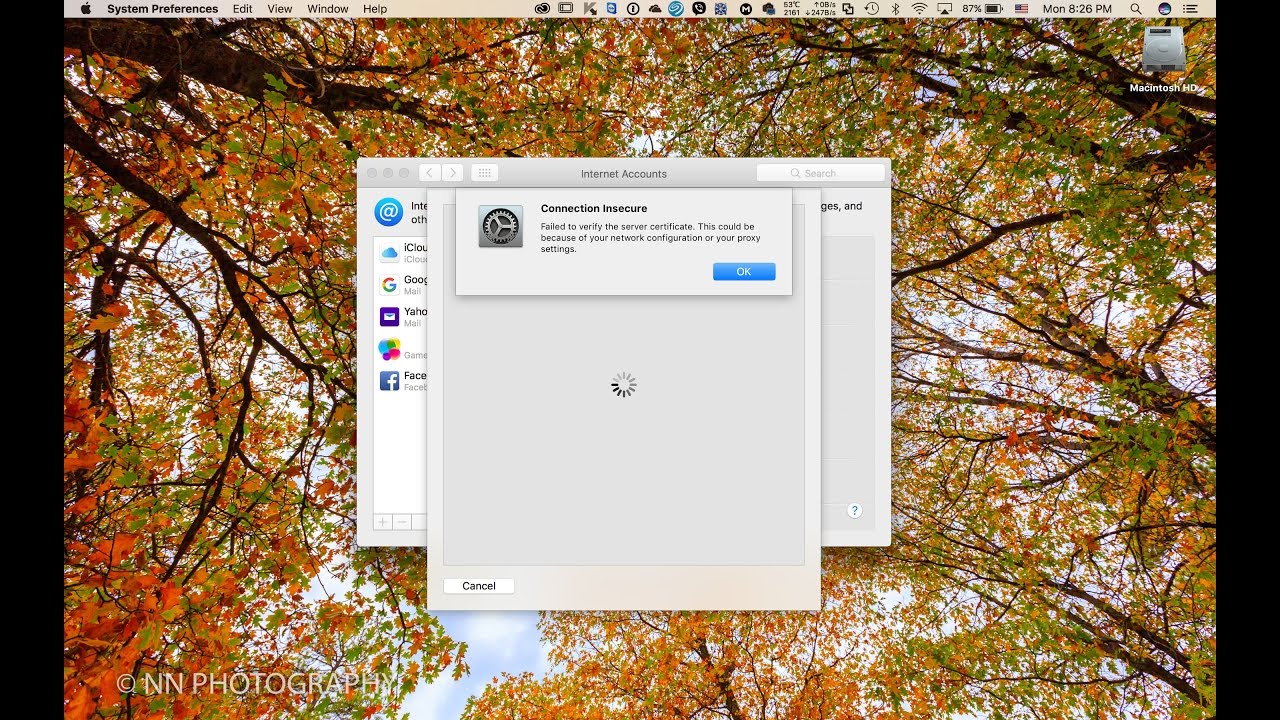The image size is (1280, 720).
Task: Click the 87% battery indicator
Action: point(982,8)
